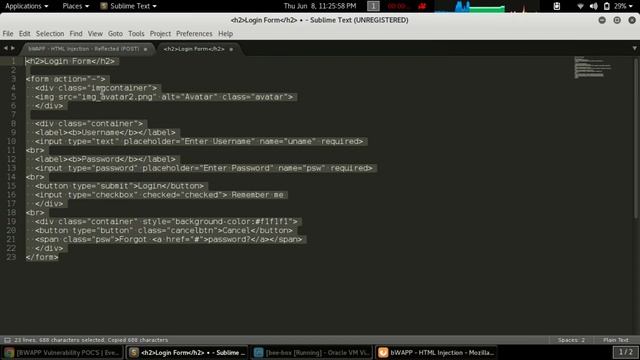640x360 pixels.
Task: Open the volume speaker icon
Action: (x=593, y=6)
